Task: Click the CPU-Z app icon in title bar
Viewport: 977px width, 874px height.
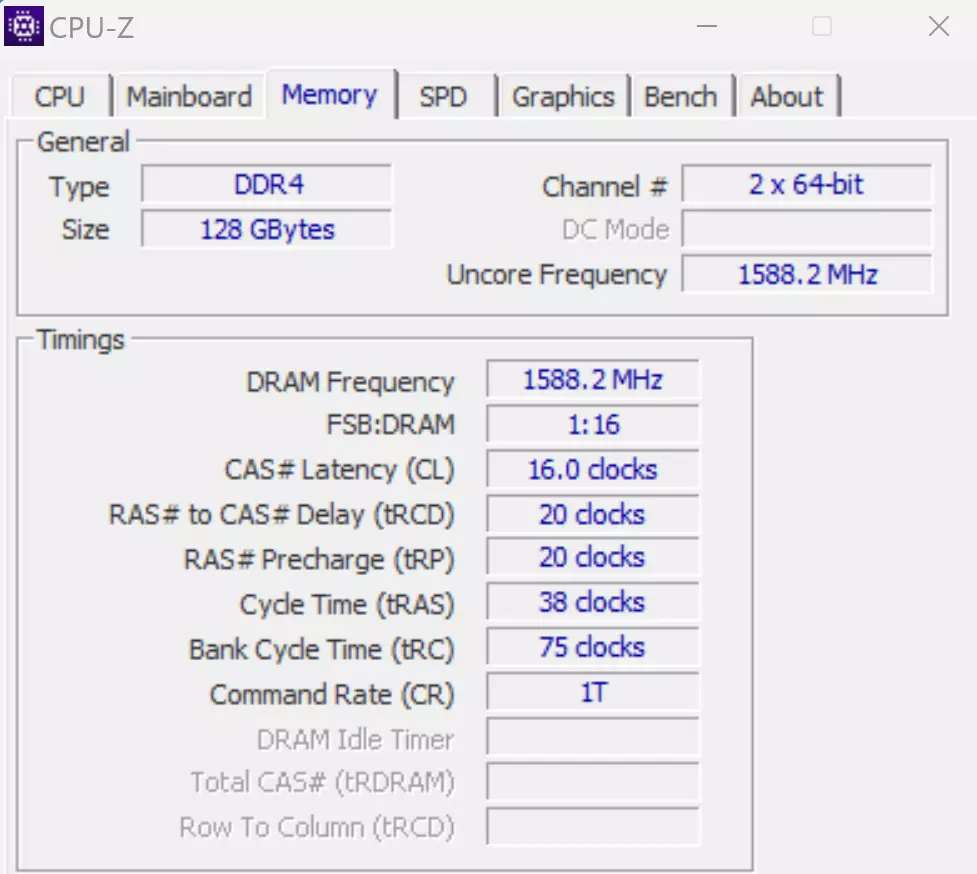Action: pos(24,26)
